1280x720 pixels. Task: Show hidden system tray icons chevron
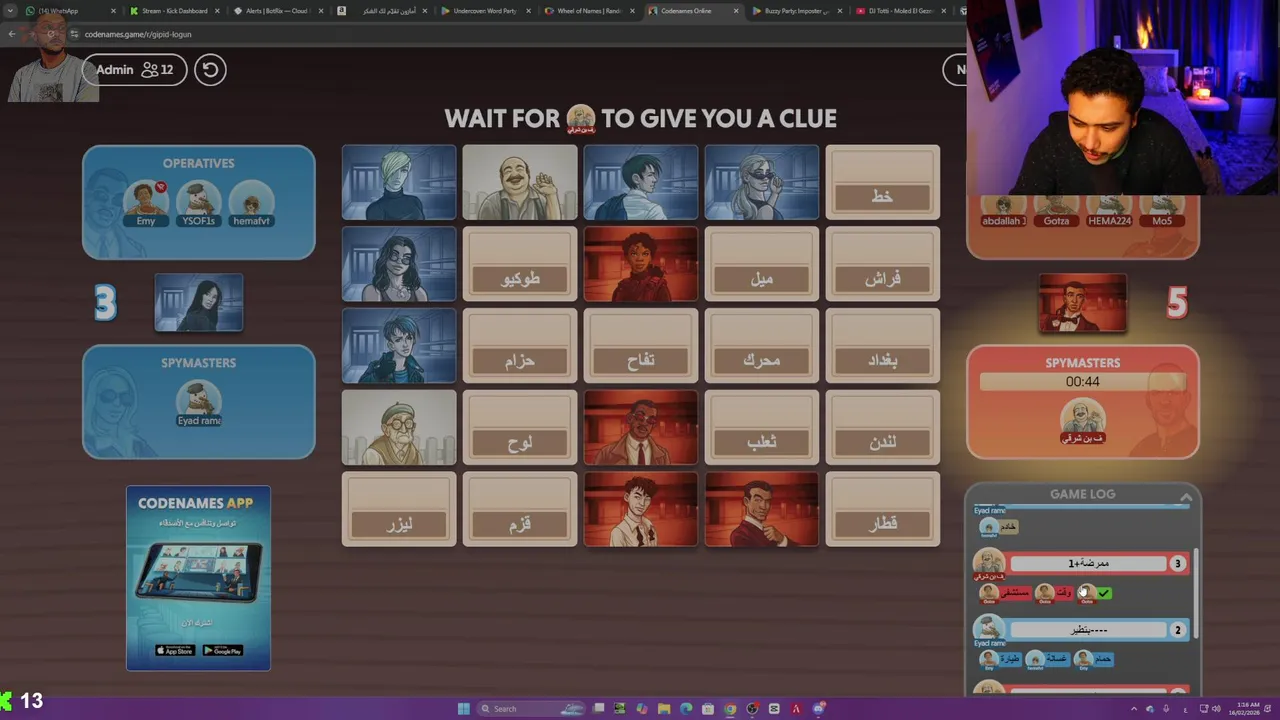tap(1134, 709)
